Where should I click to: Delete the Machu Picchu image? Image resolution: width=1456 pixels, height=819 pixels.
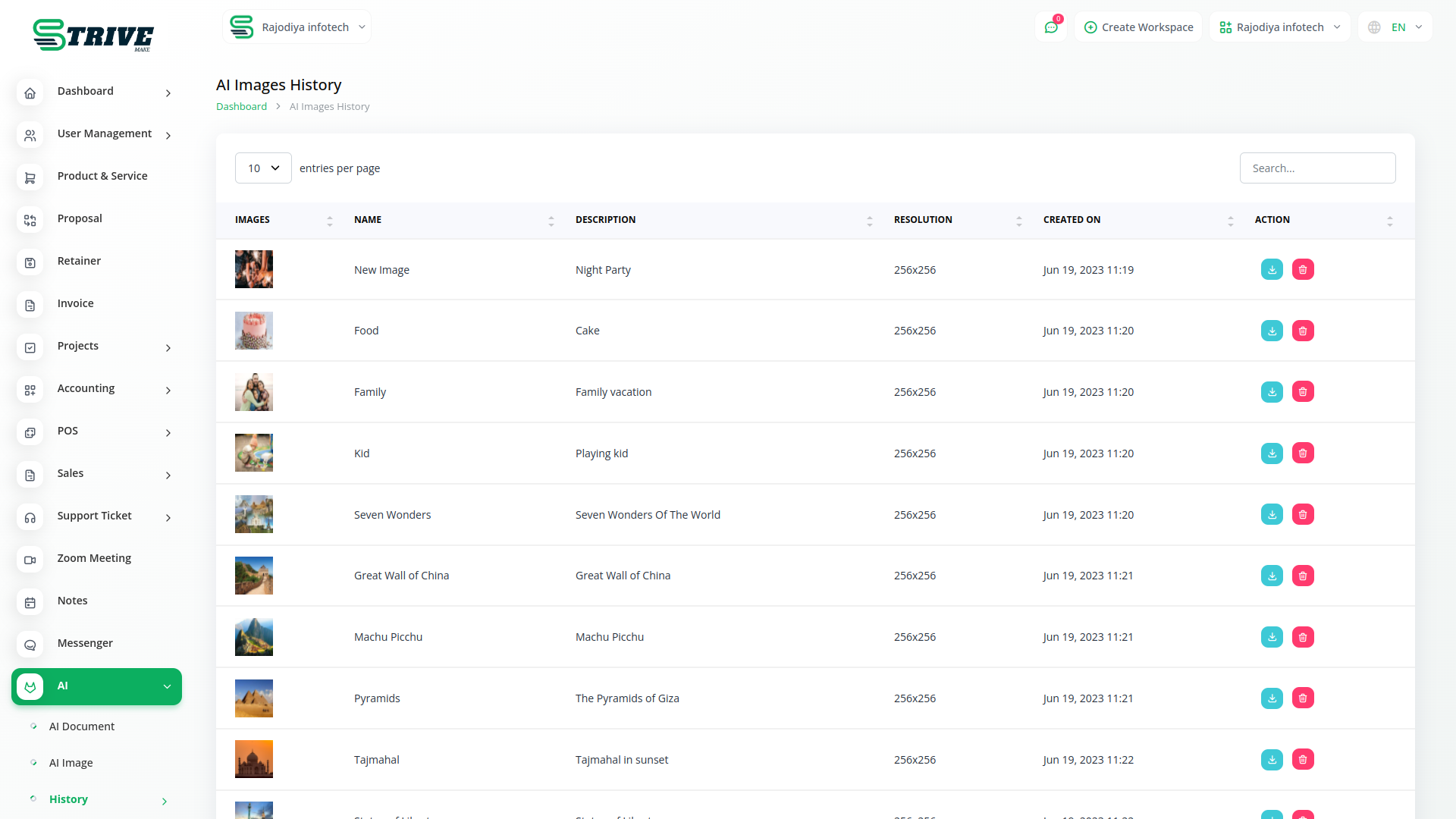[1303, 637]
